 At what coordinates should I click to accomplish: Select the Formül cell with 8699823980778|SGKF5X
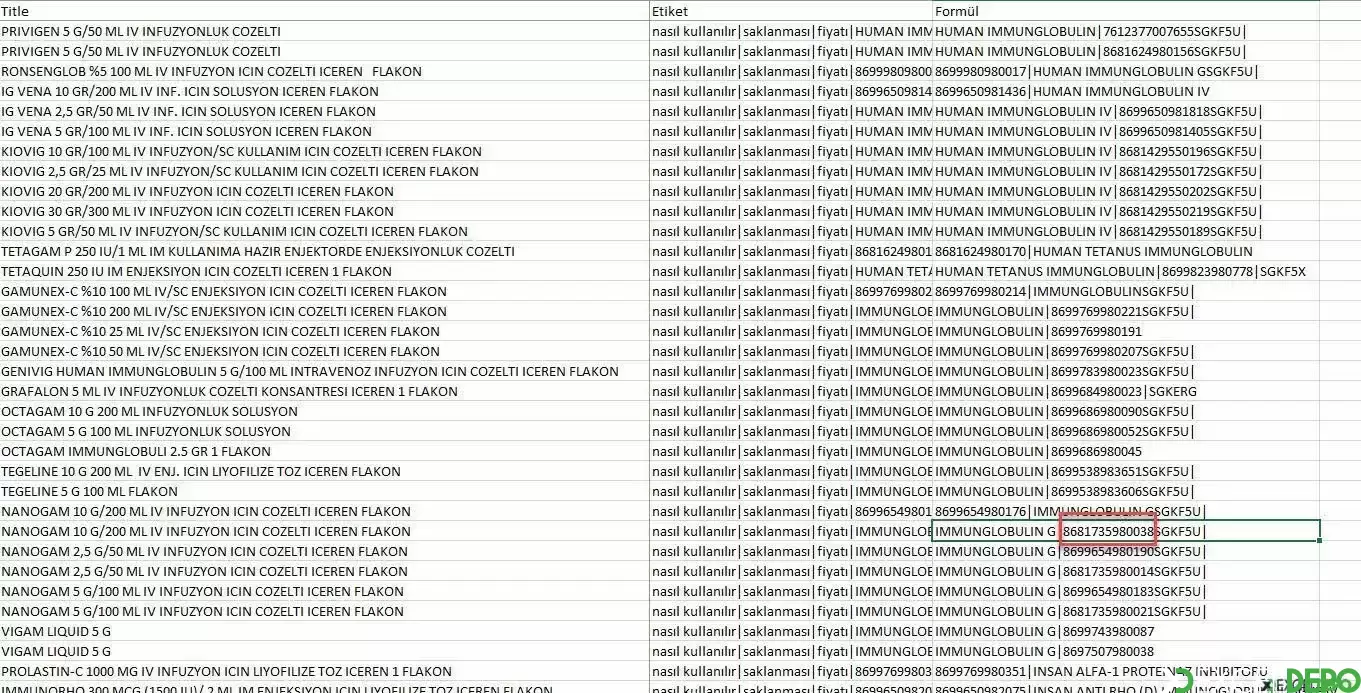click(1126, 271)
